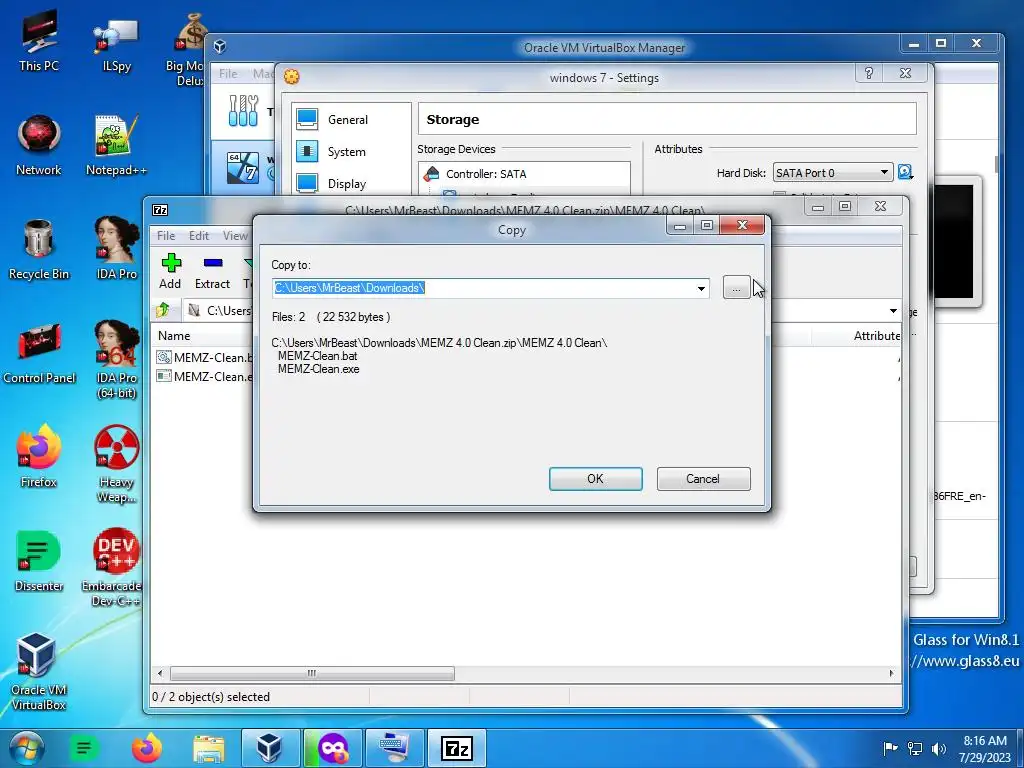
Task: Click the Extract button in 7-Zip toolbar
Action: [x=212, y=271]
